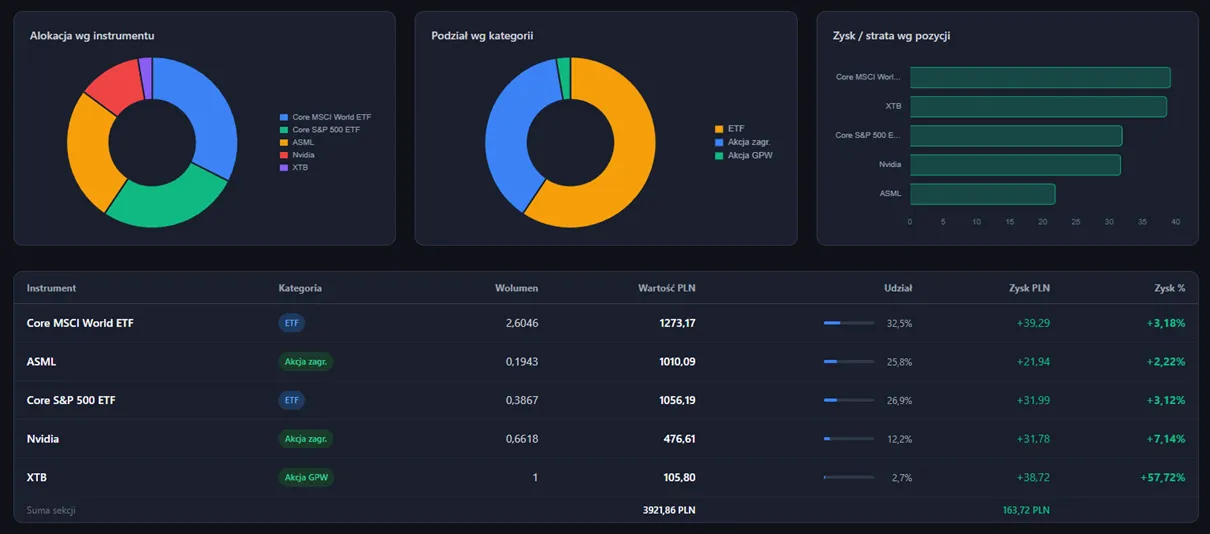Click the Core MSCI World ETF row name
Screen dimensions: 1210x534
pos(80,323)
